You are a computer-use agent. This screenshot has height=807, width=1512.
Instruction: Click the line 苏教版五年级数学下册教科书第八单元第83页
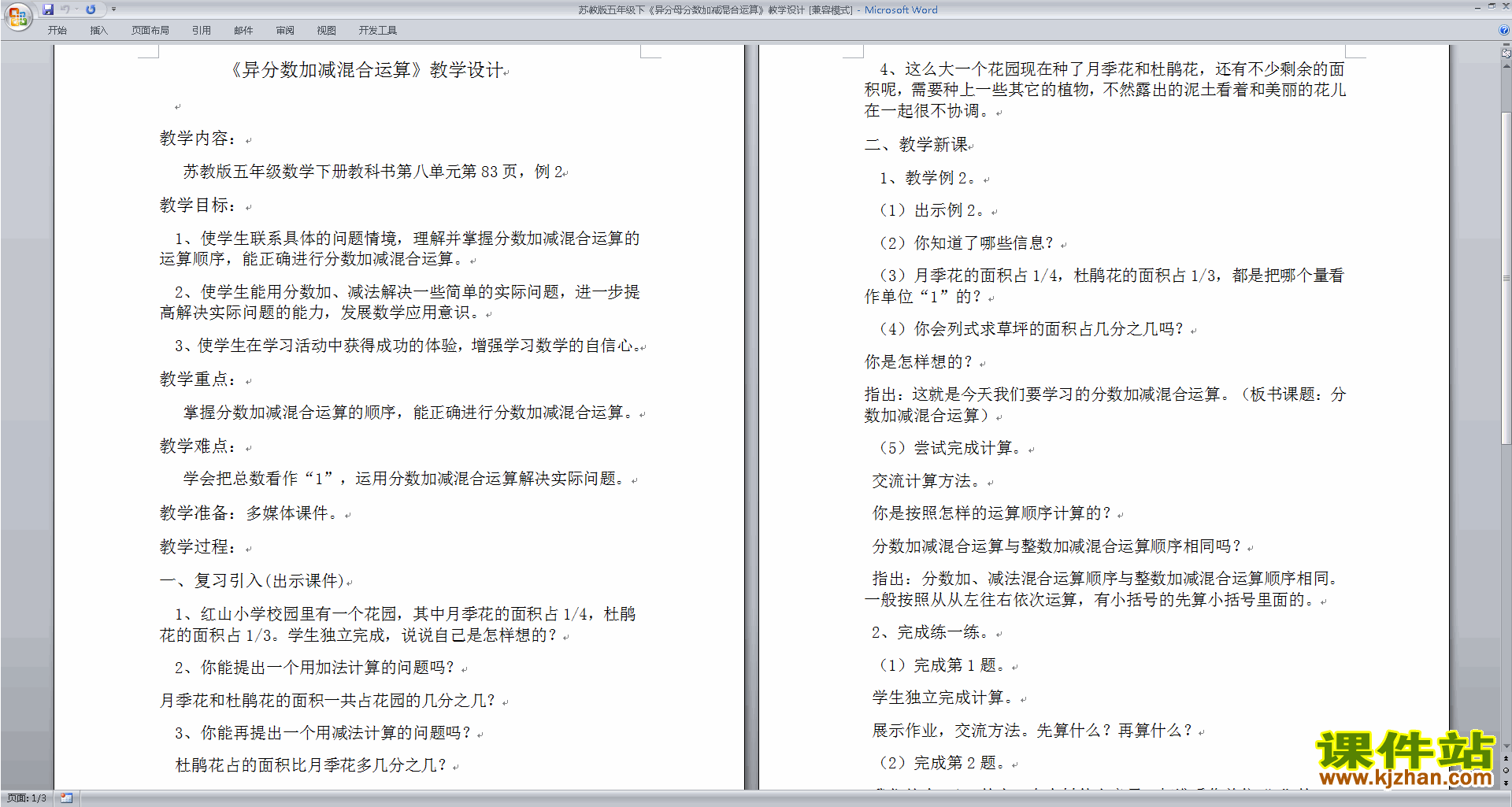point(350,172)
